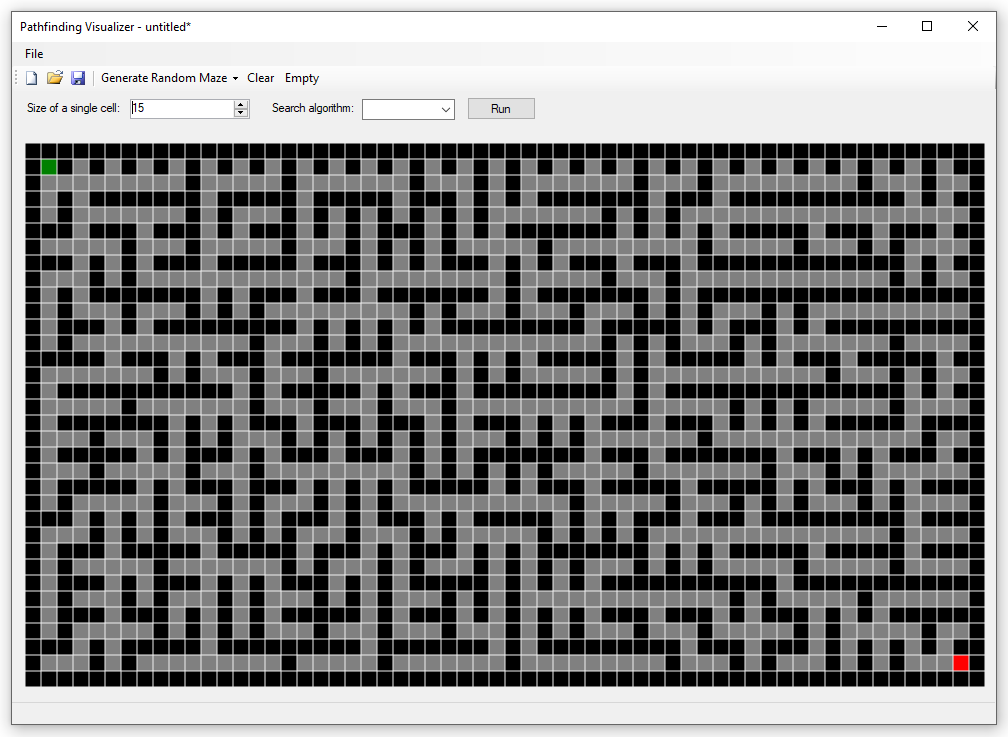The height and width of the screenshot is (737, 1008).
Task: Click Clear in the toolbar
Action: [260, 77]
